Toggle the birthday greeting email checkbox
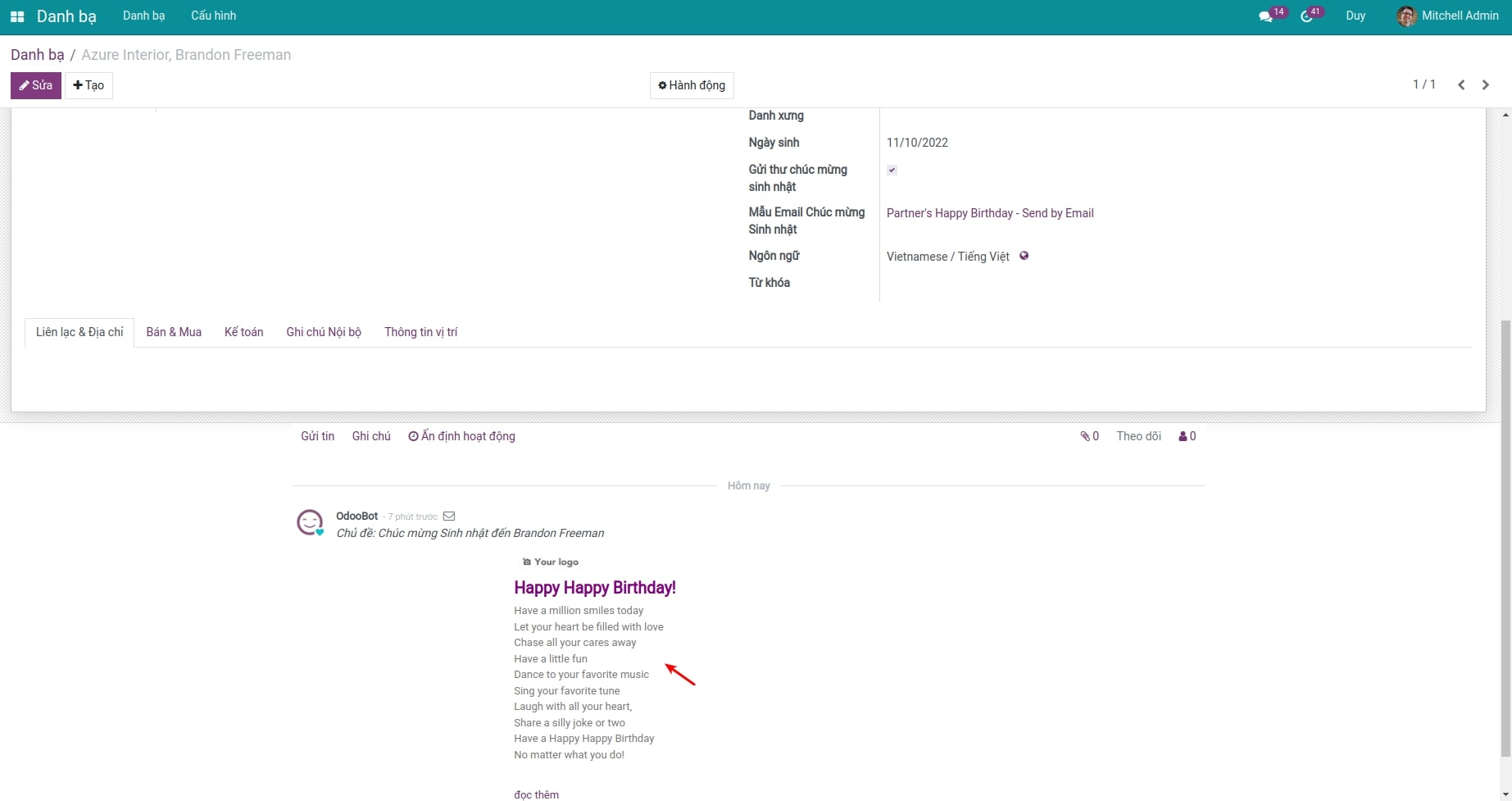The image size is (1512, 801). [x=892, y=170]
